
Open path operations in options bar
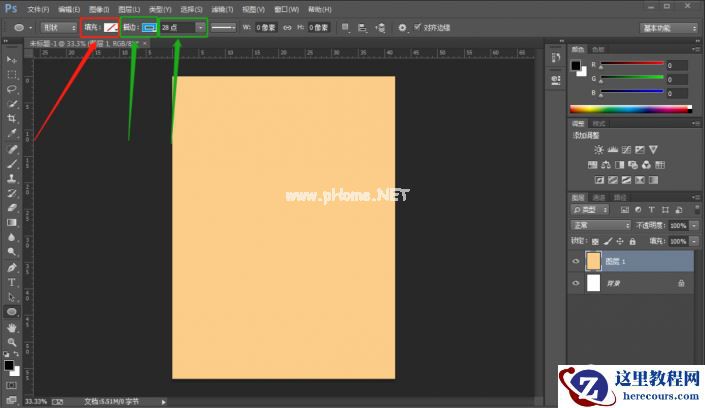[x=345, y=28]
